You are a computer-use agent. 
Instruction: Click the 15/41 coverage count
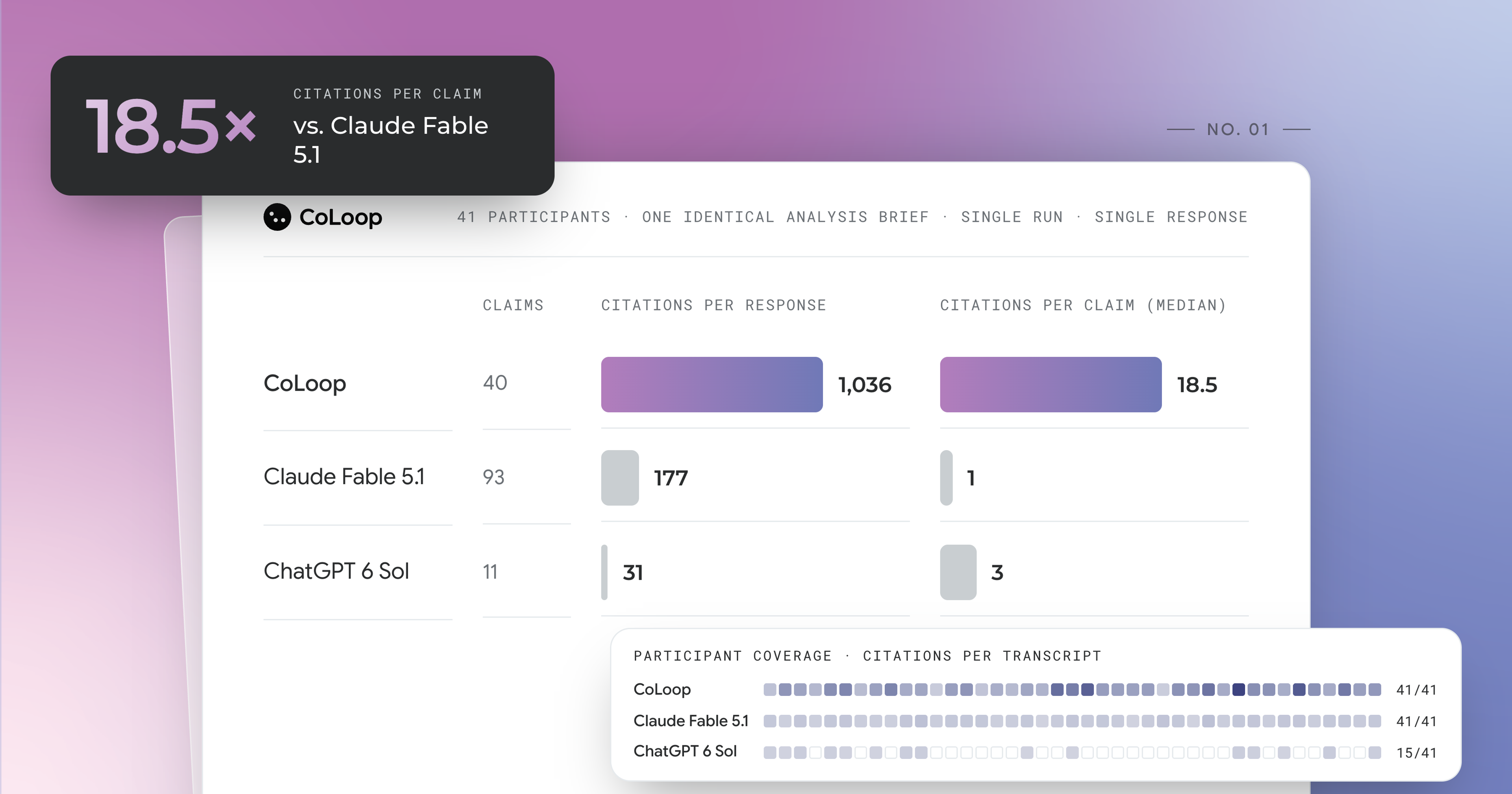point(1416,753)
